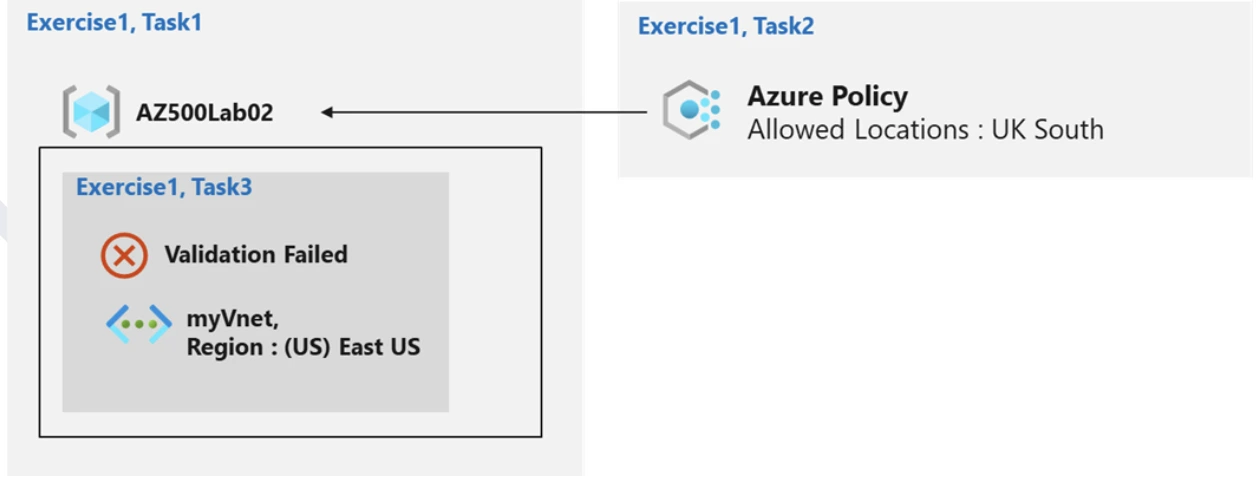This screenshot has width=1258, height=478.
Task: Click white space inside the black outlined box
Action: (495, 300)
